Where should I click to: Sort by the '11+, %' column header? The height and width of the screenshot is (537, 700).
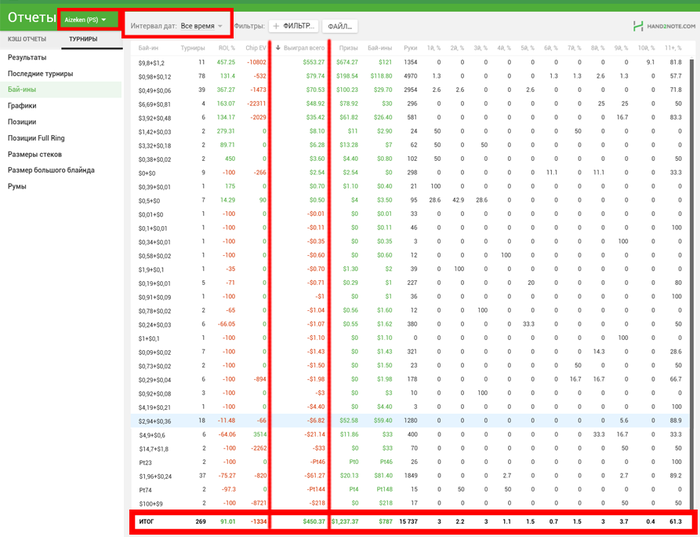tap(672, 48)
